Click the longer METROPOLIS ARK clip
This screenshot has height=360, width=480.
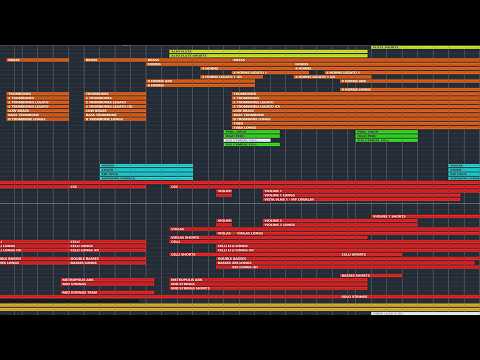point(269,280)
